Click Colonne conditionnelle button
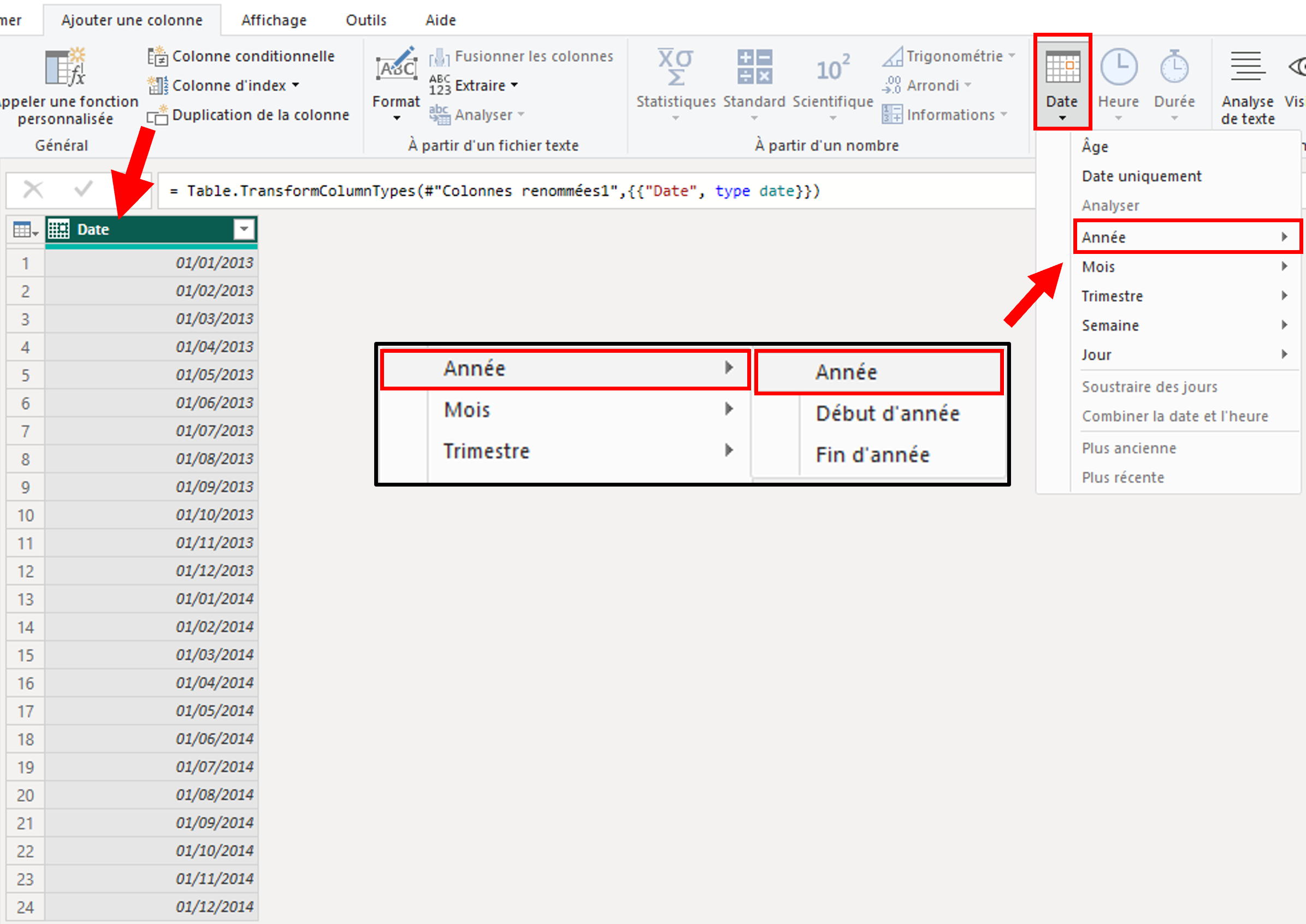 pos(253,56)
